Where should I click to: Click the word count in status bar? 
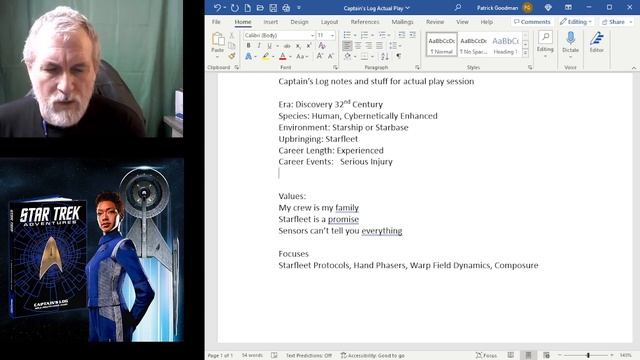[252, 356]
